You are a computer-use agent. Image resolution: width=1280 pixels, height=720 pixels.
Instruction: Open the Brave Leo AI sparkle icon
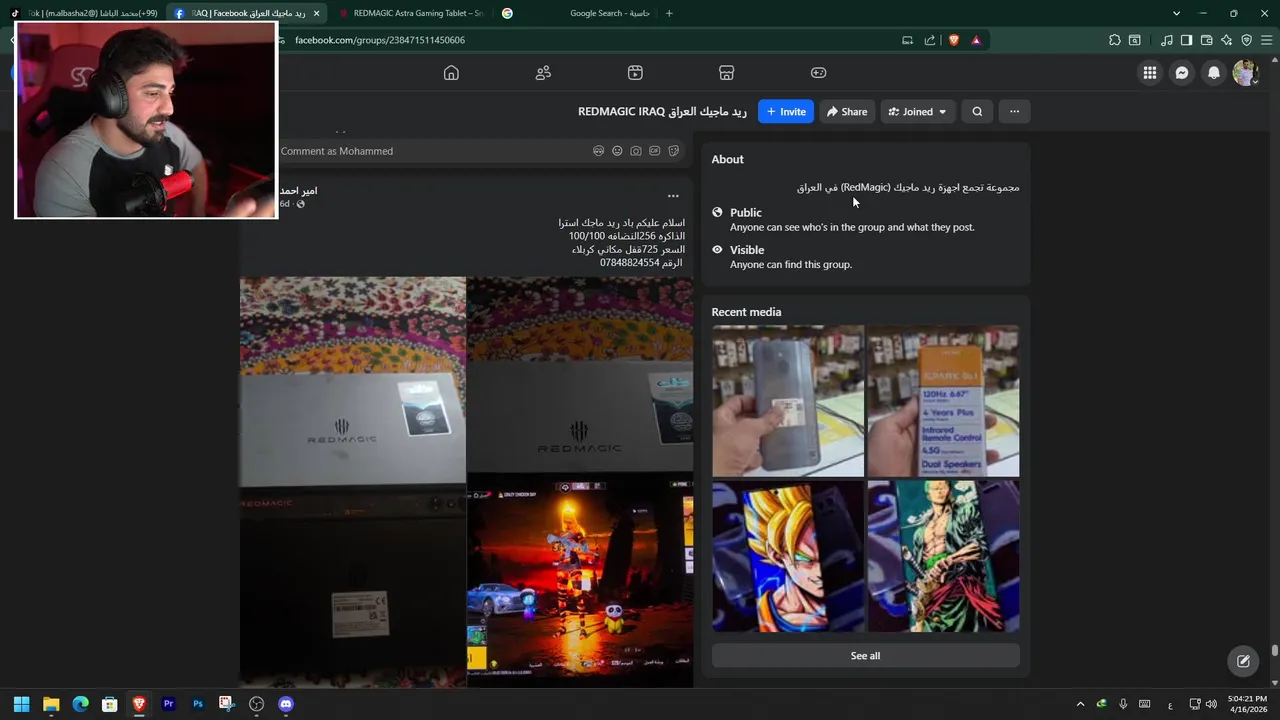click(1226, 40)
